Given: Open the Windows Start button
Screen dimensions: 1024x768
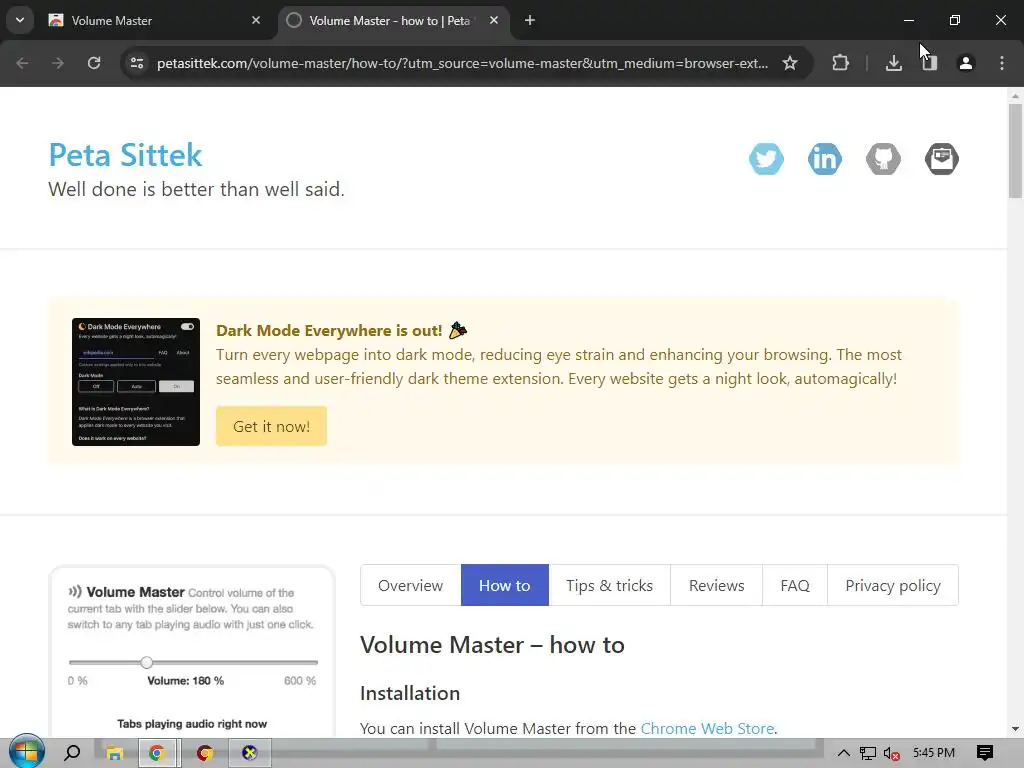Looking at the screenshot, I should point(27,752).
